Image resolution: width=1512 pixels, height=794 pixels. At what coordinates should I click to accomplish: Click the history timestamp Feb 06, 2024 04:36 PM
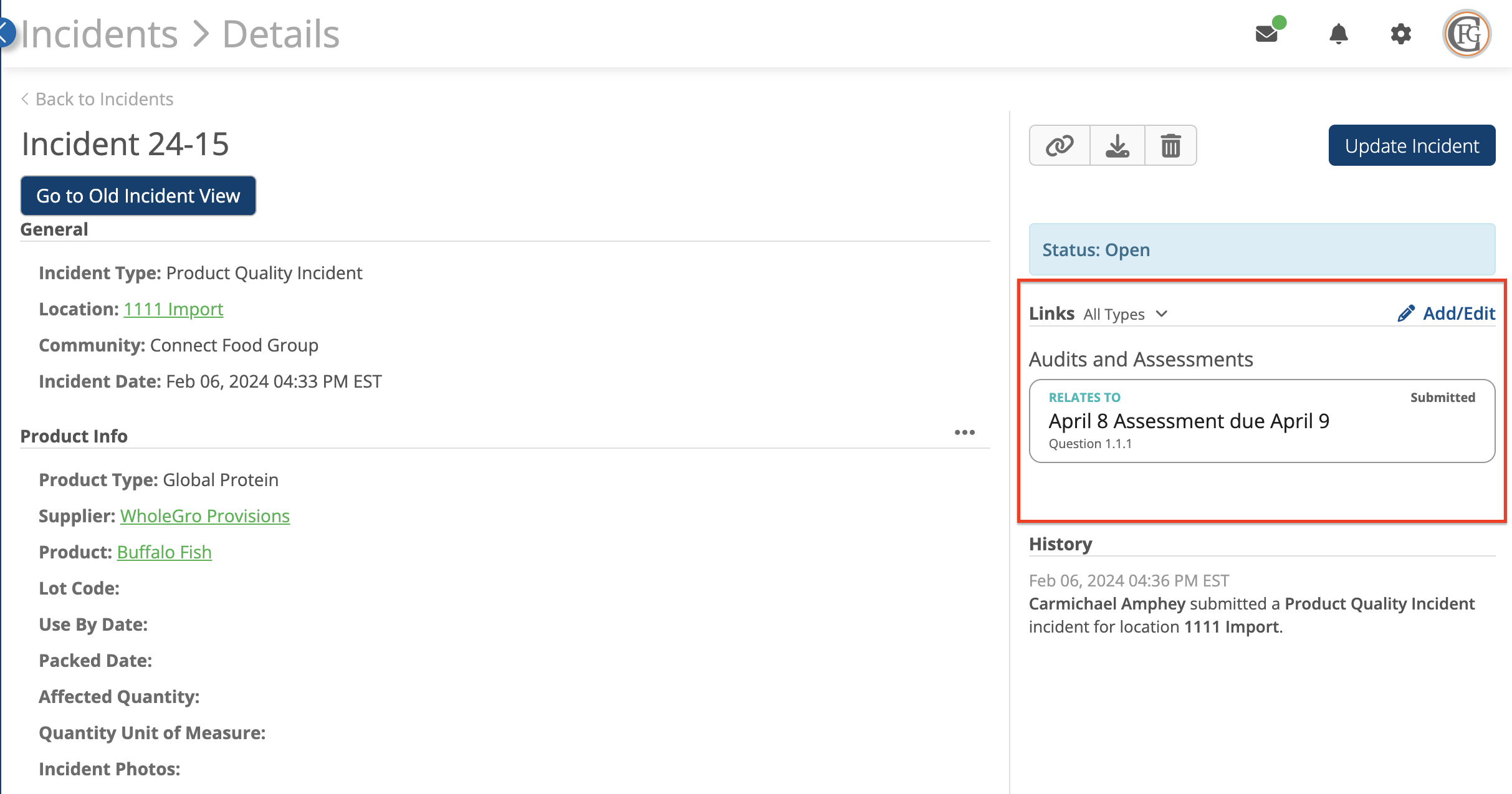click(x=1129, y=581)
